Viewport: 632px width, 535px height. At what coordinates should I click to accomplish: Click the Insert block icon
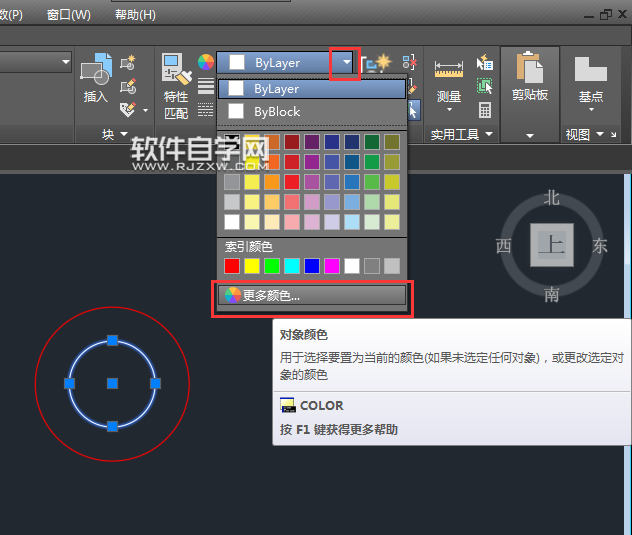[x=96, y=69]
